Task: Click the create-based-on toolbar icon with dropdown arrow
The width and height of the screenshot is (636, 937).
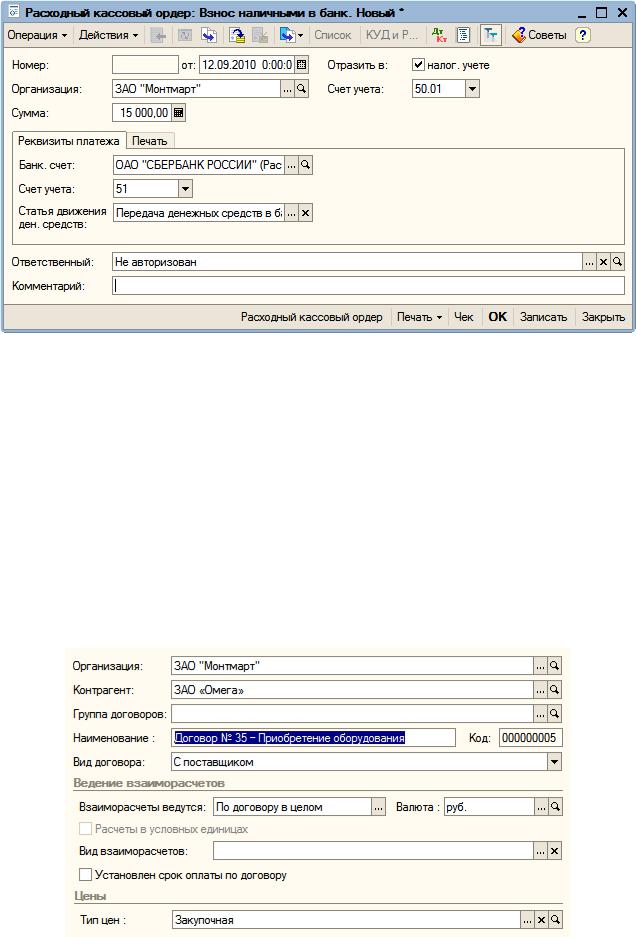Action: [291, 35]
